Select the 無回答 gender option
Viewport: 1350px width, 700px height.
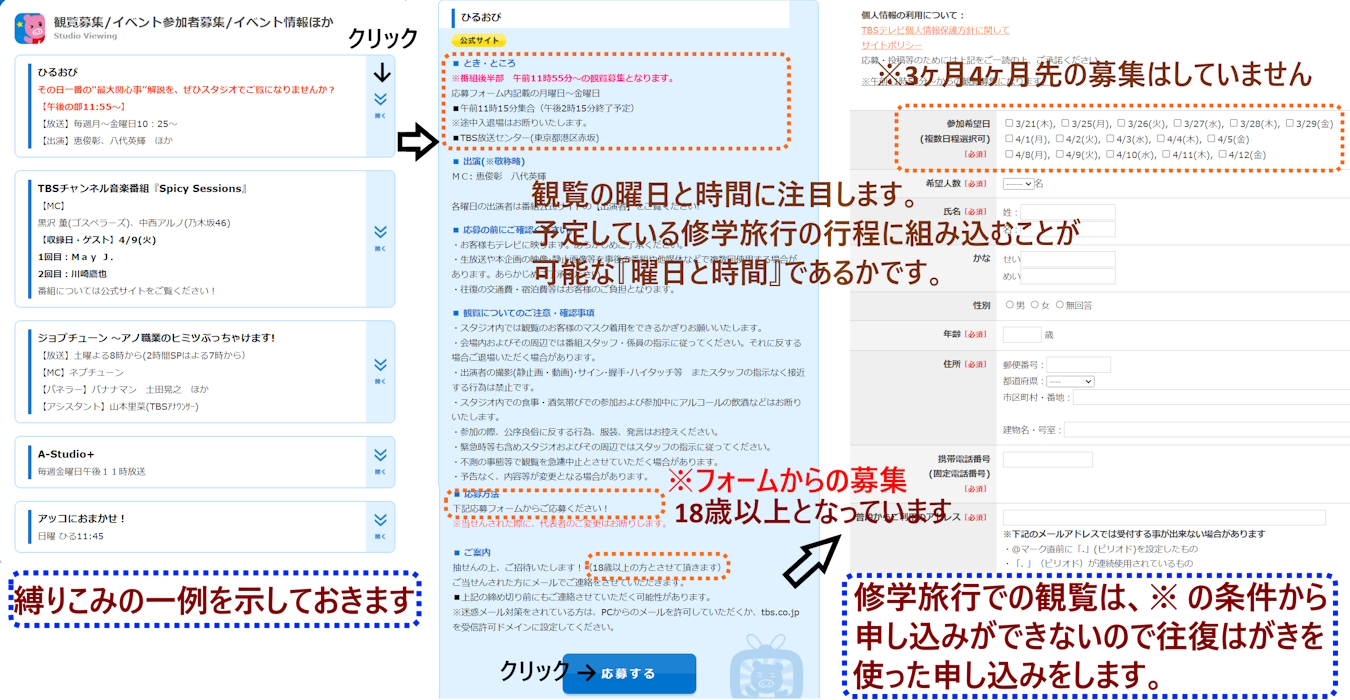[1060, 305]
